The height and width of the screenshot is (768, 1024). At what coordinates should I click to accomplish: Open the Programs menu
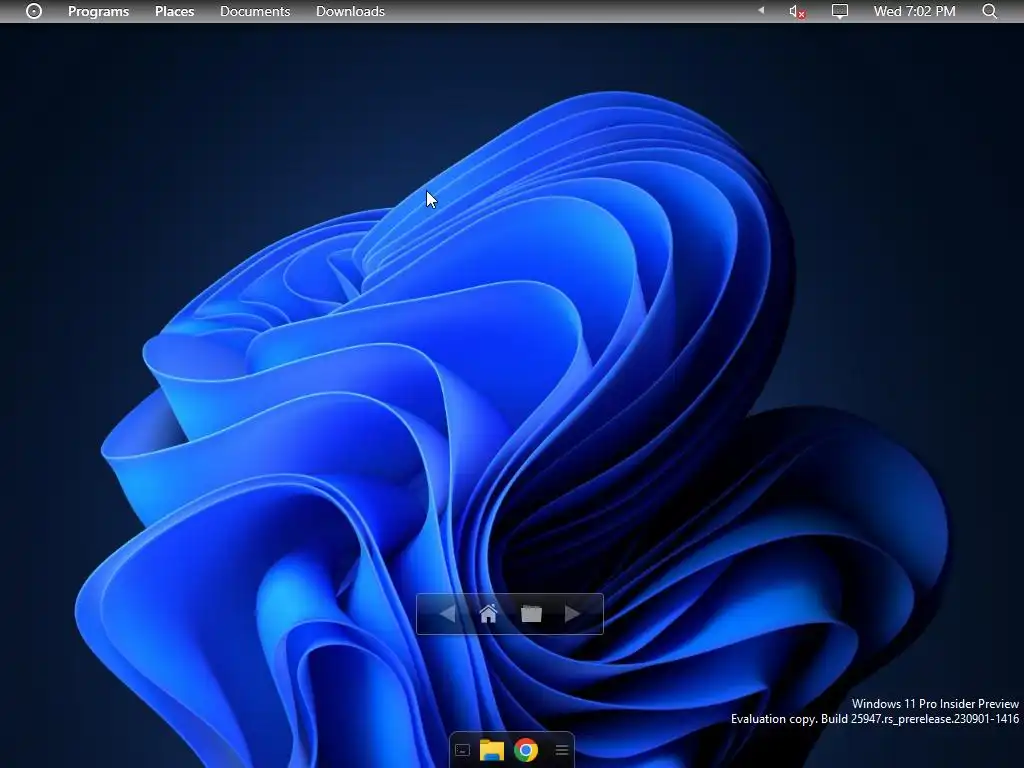point(99,11)
